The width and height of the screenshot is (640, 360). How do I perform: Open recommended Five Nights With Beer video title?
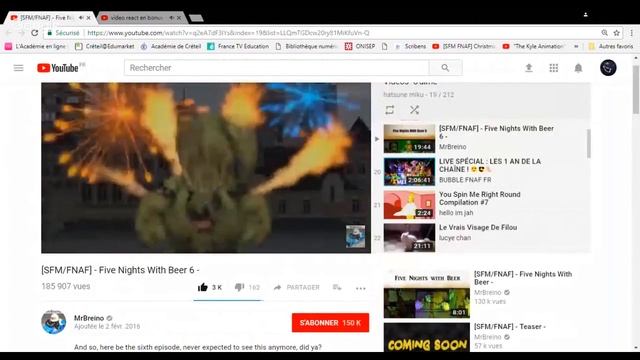click(x=523, y=278)
